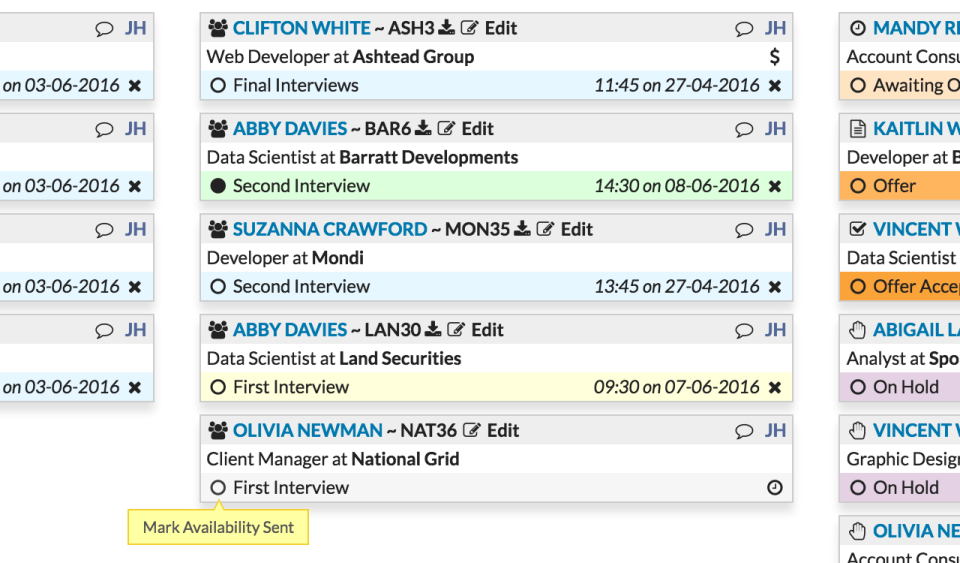Toggle First Interview circle on LAN30 card

point(218,387)
